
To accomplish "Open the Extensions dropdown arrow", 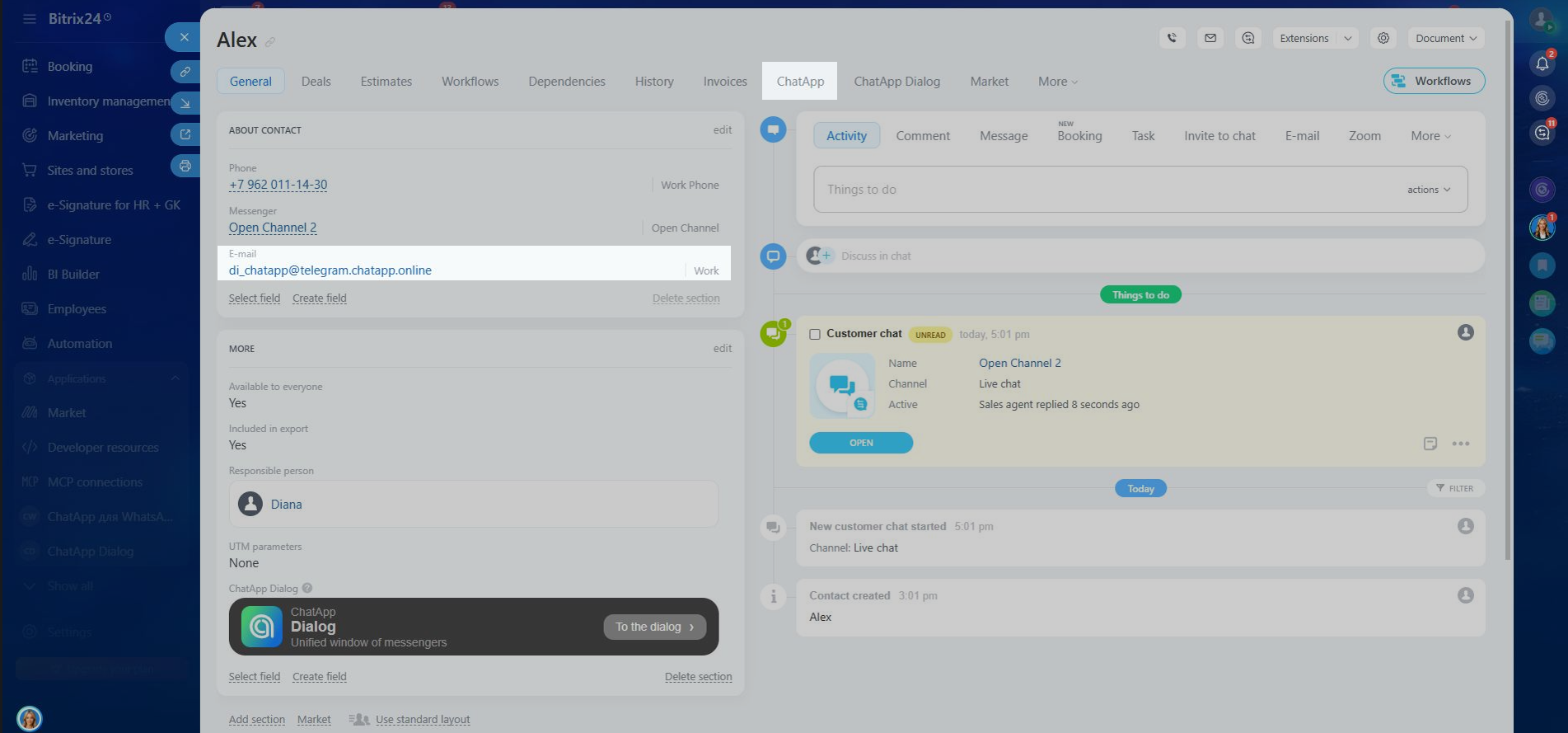I will tap(1347, 38).
